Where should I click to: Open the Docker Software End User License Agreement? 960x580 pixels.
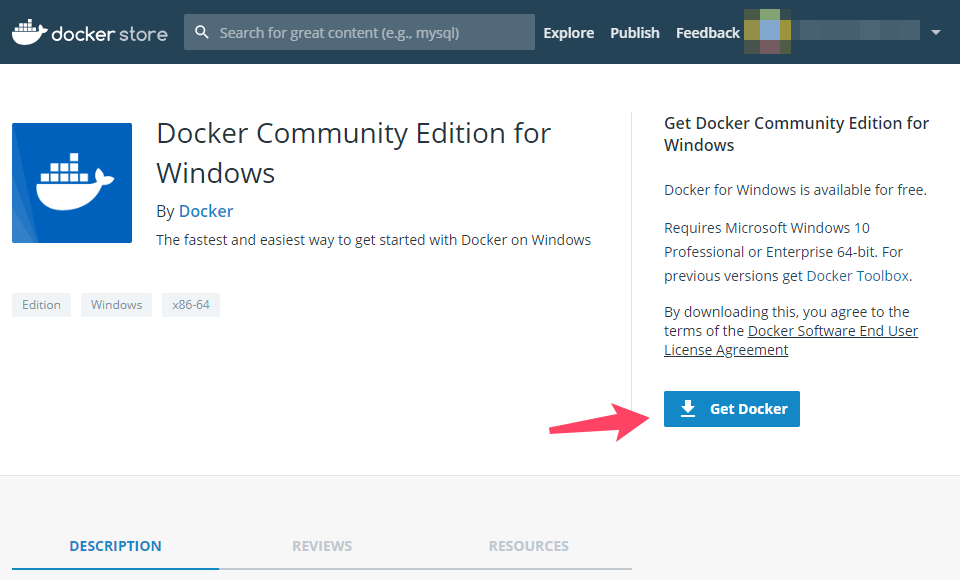click(x=791, y=340)
